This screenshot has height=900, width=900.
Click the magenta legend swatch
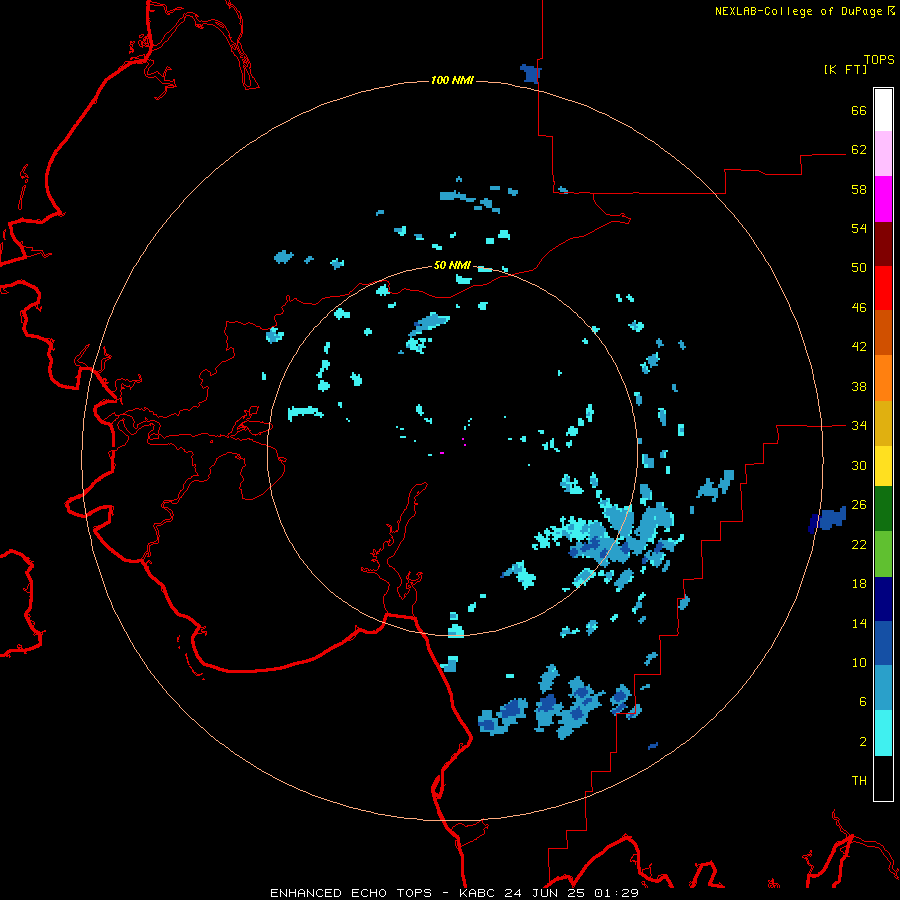tap(883, 199)
